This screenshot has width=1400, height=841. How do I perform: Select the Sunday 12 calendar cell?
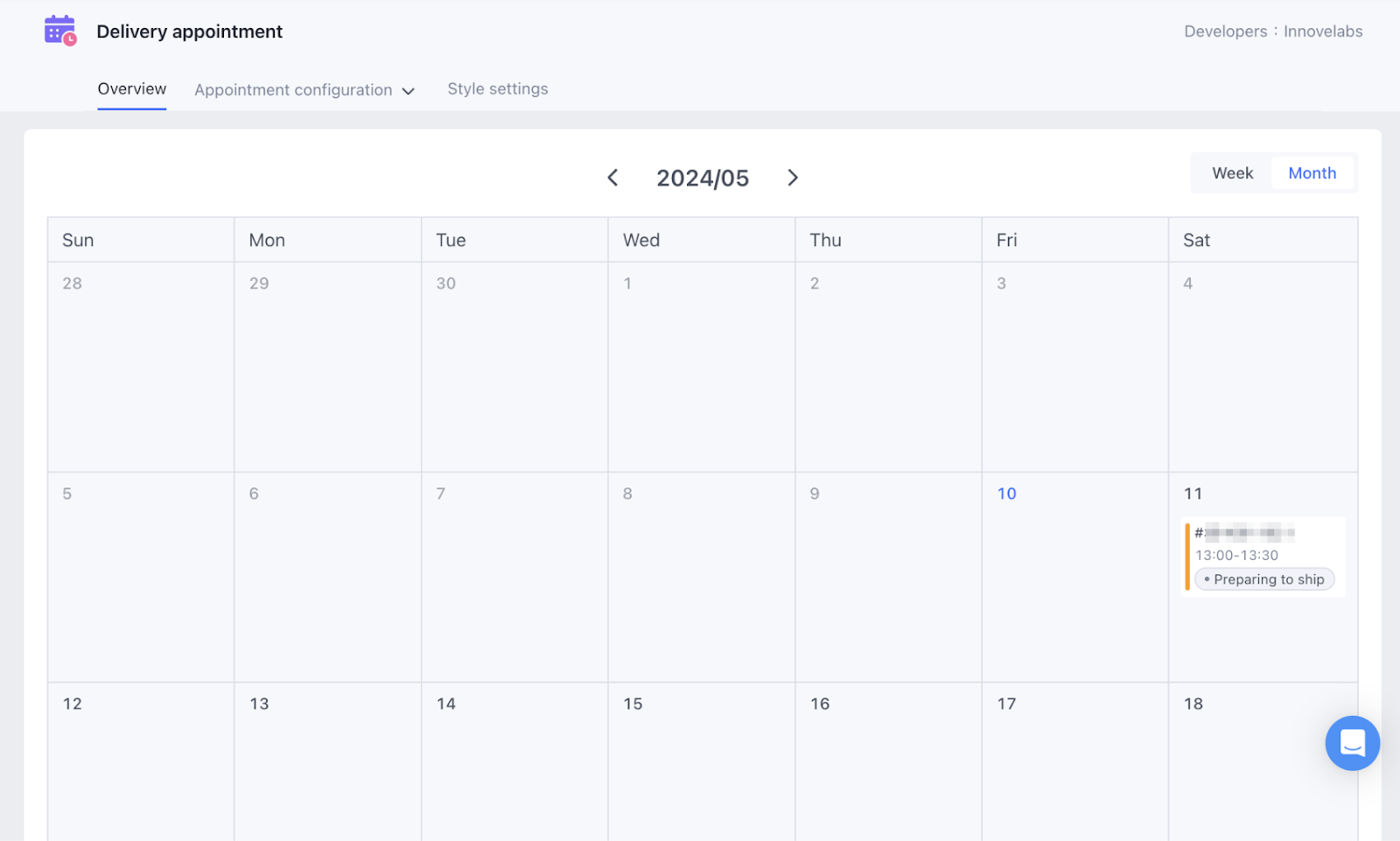[x=141, y=761]
